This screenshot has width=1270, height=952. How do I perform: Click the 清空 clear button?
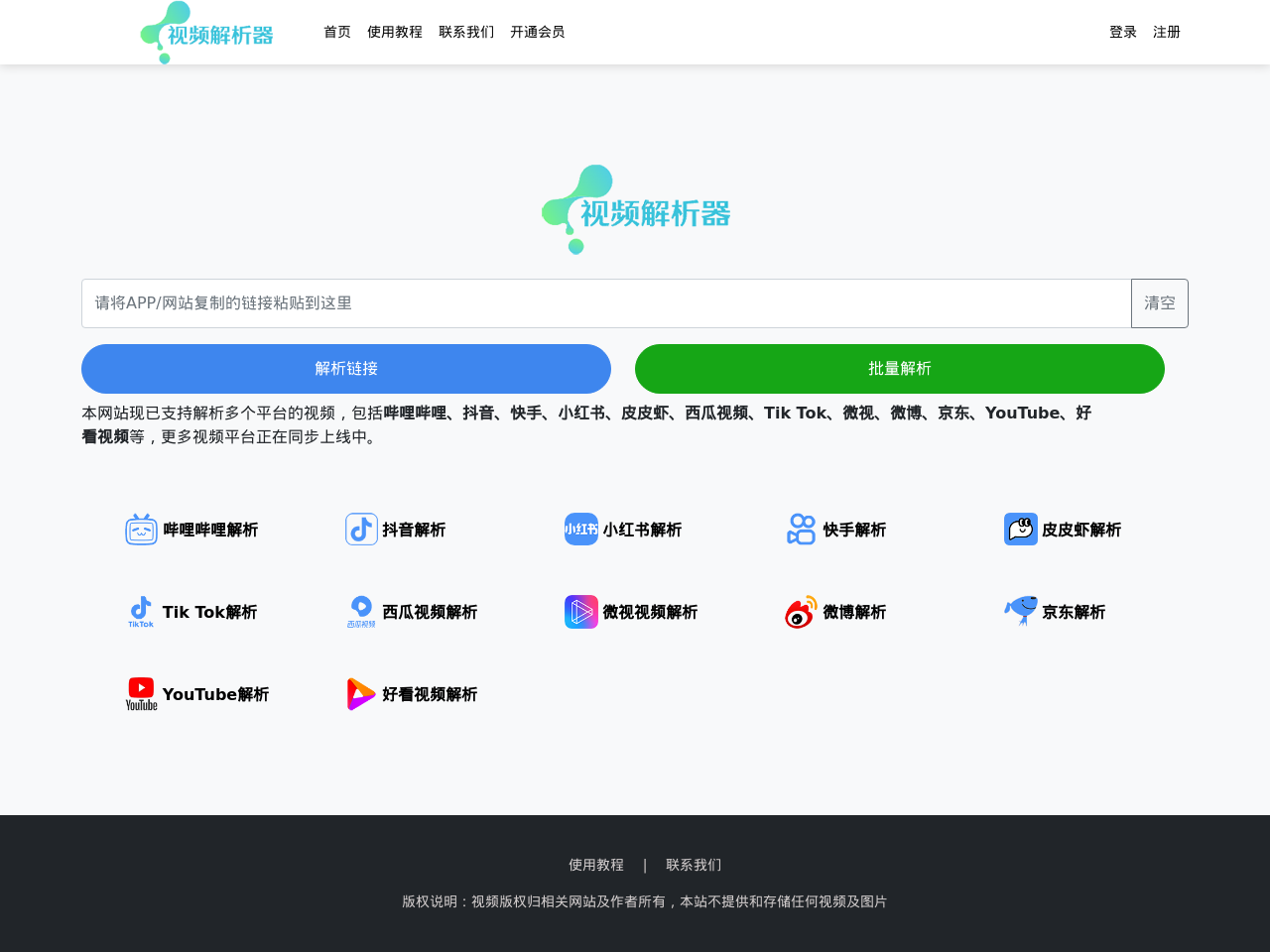[1159, 303]
